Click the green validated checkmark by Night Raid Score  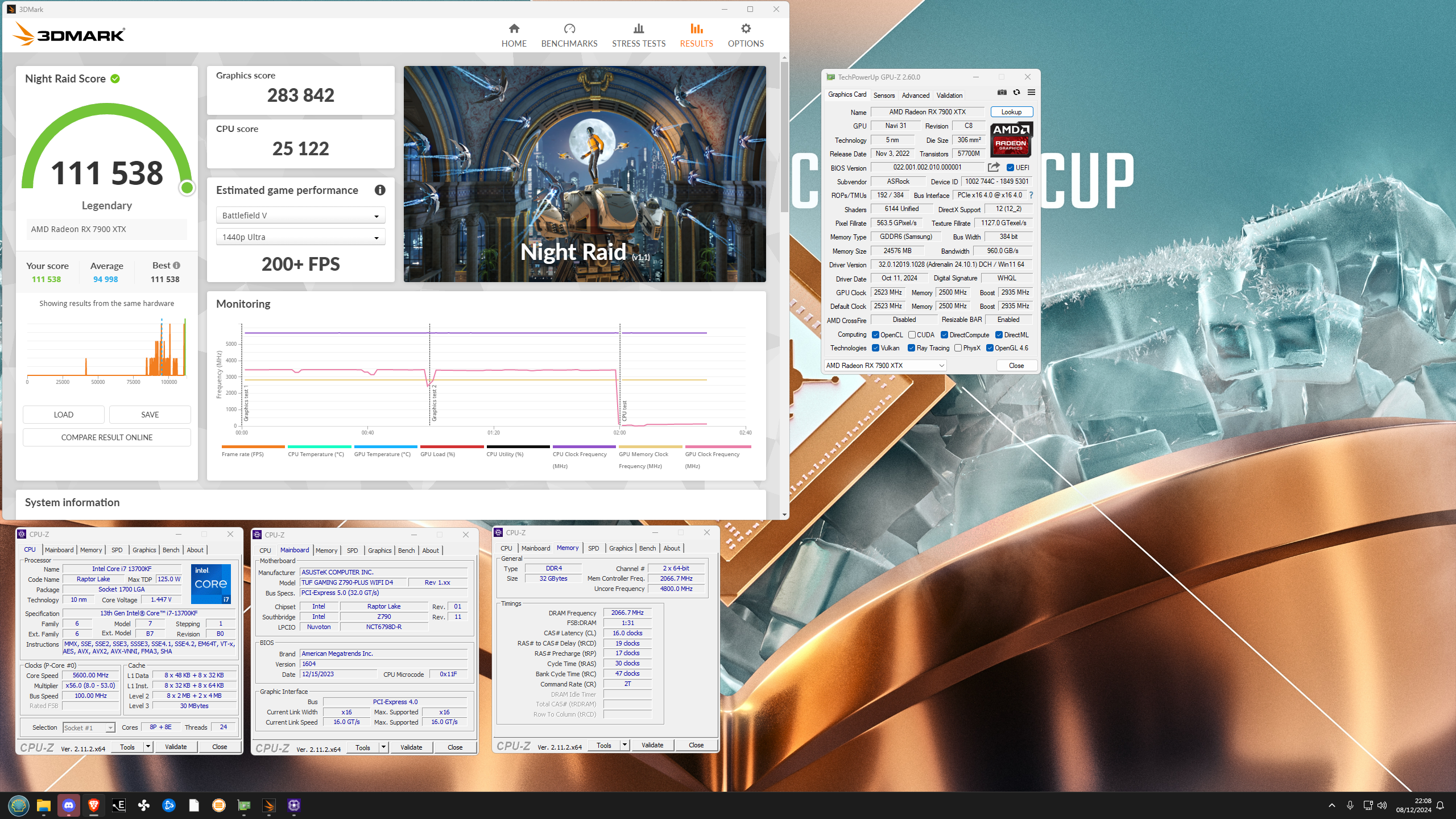pos(115,78)
